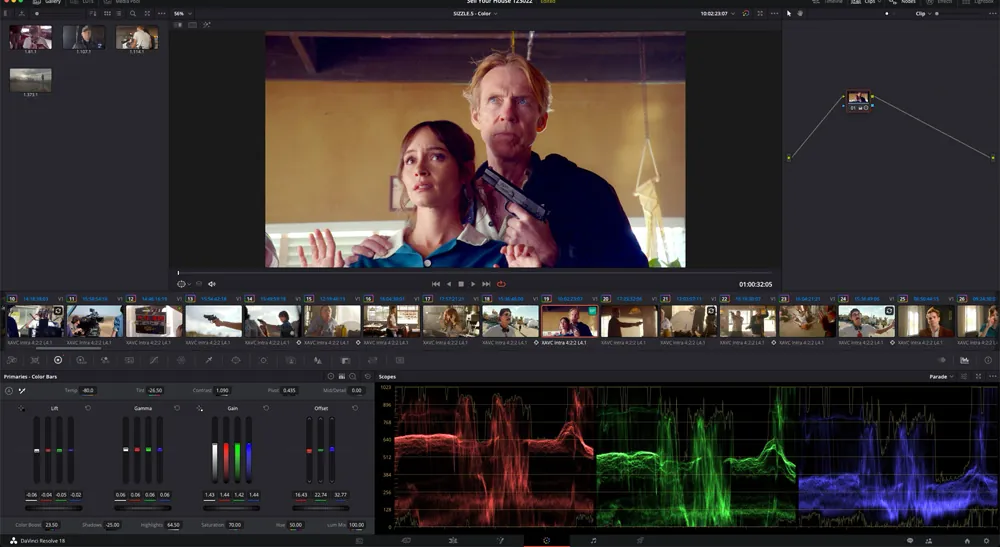
Task: Open Project Settings gear icon
Action: (985, 541)
